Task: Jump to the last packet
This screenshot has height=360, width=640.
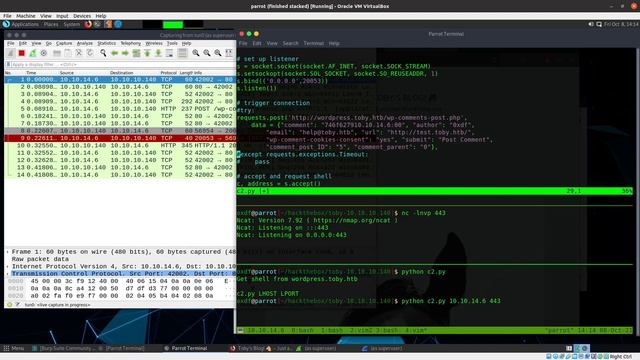Action: coord(158,53)
